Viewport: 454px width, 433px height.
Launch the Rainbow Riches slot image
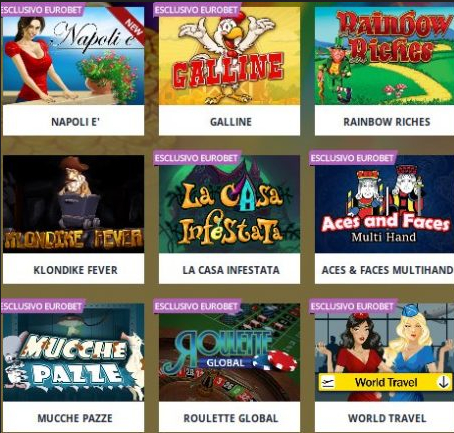pyautogui.click(x=384, y=56)
